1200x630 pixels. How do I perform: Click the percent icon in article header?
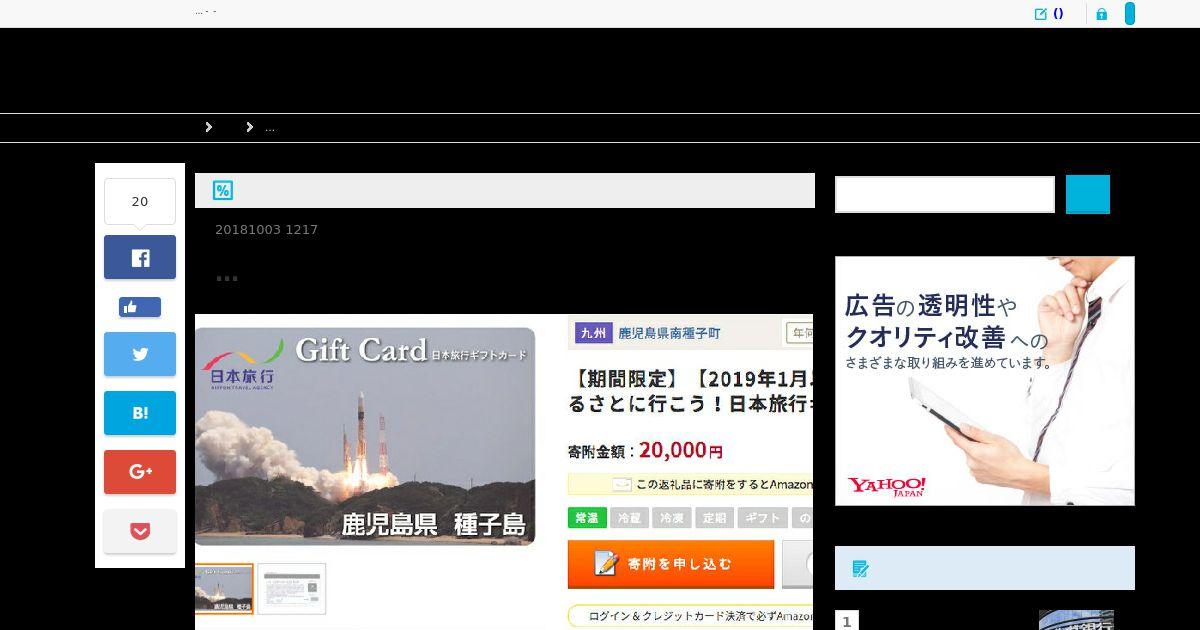(222, 190)
